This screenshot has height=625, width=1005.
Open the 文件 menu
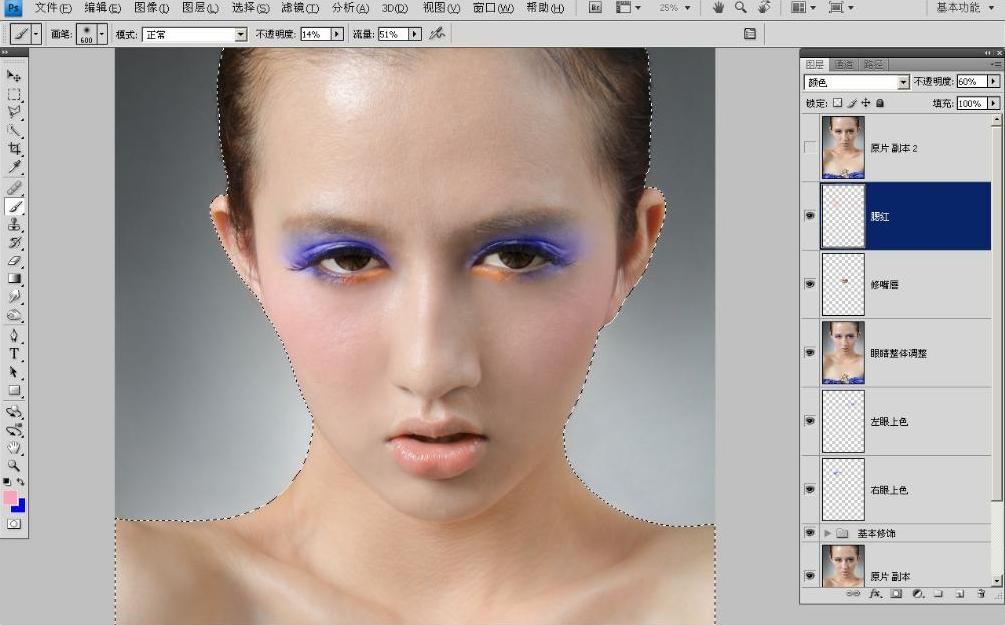51,8
